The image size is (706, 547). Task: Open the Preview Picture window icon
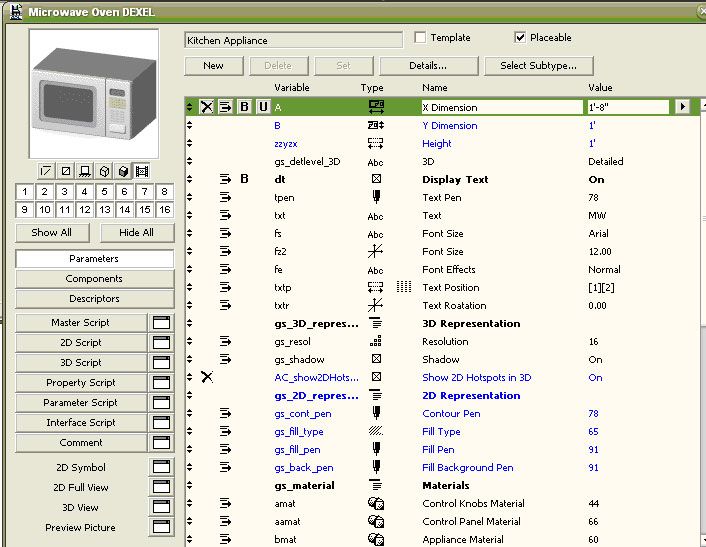161,527
